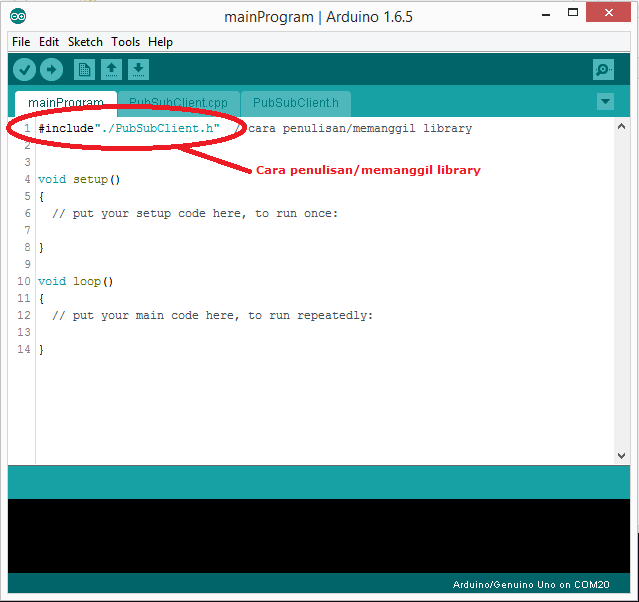The image size is (639, 602).
Task: Open the Serial Monitor magnifier icon
Action: pyautogui.click(x=603, y=70)
